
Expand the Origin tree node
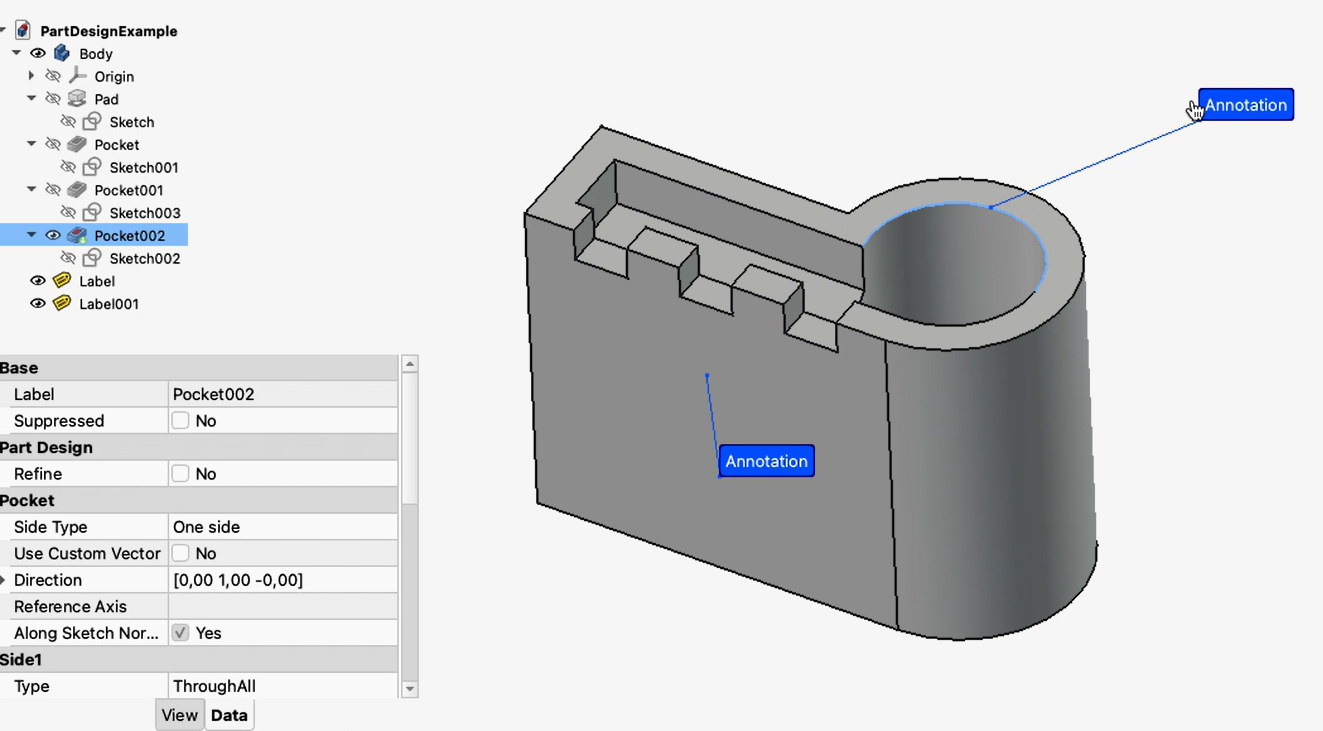(x=31, y=76)
